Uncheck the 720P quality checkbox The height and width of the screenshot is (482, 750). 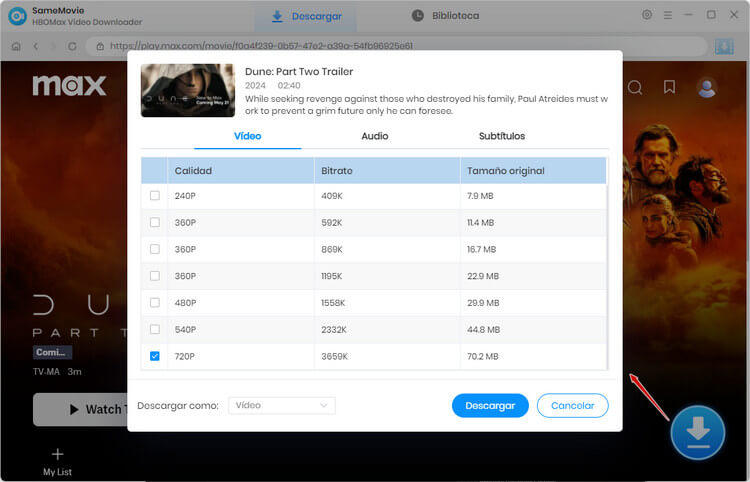tap(155, 355)
